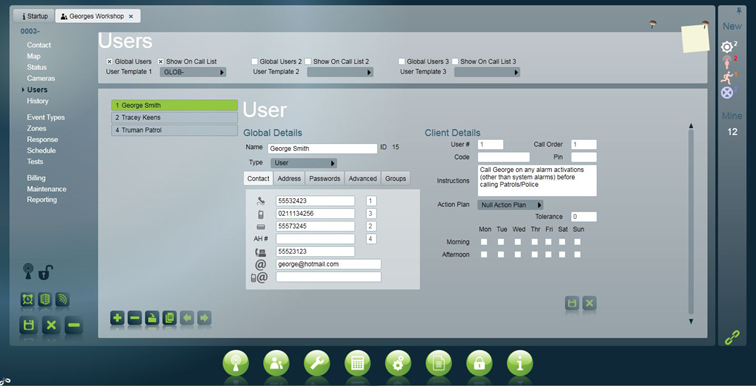Uncheck the Show On Call List checkbox
756x386 pixels.
point(161,62)
